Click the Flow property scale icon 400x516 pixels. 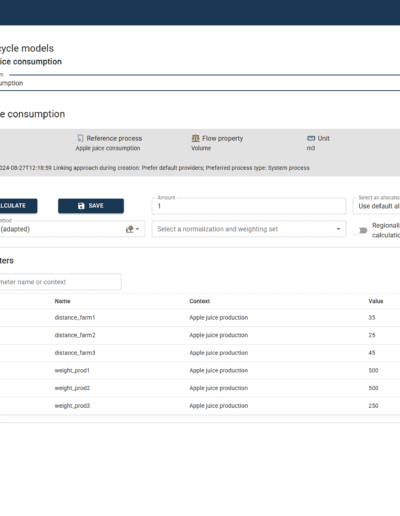pos(195,138)
